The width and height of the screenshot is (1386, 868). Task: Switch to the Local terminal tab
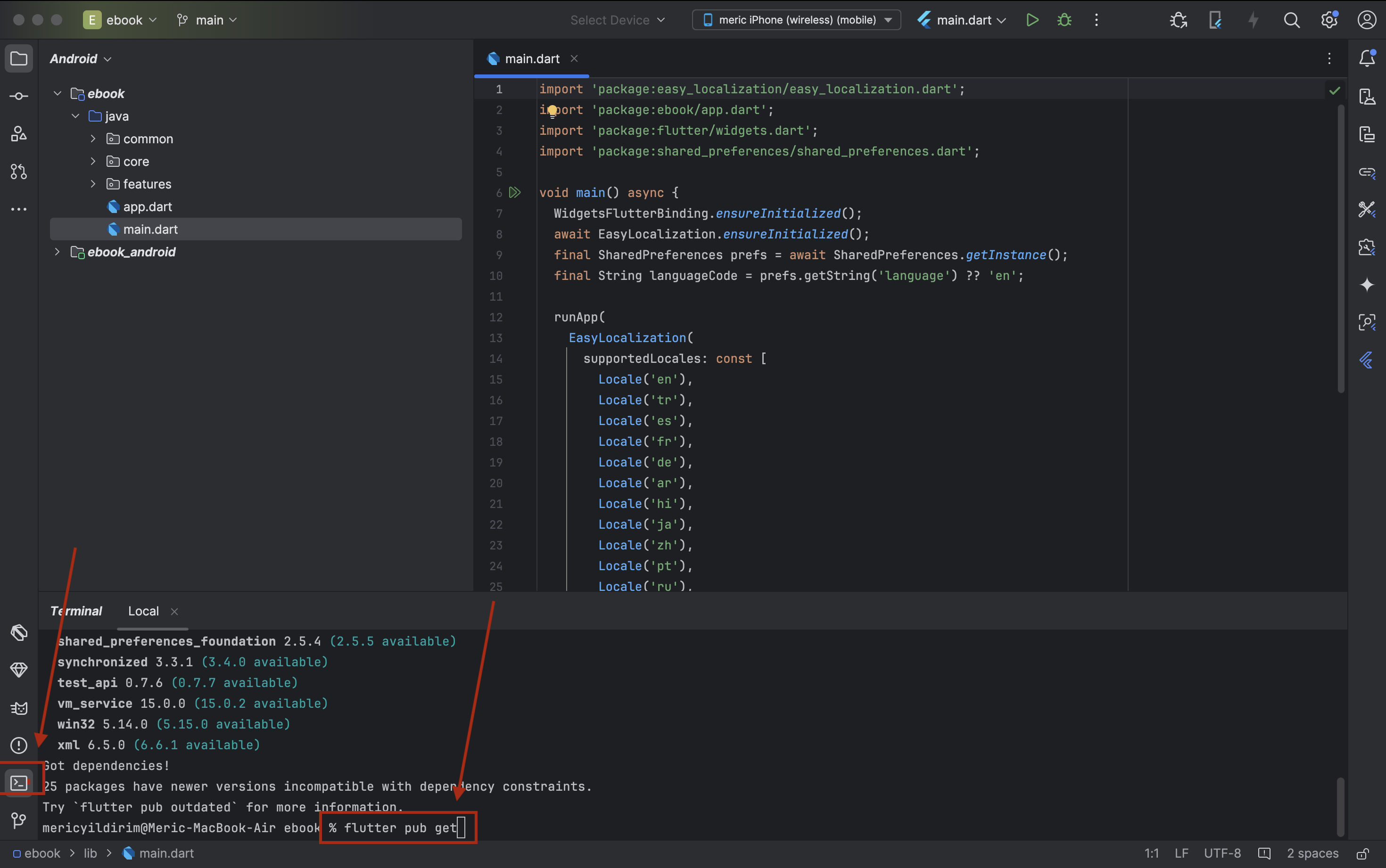point(143,611)
